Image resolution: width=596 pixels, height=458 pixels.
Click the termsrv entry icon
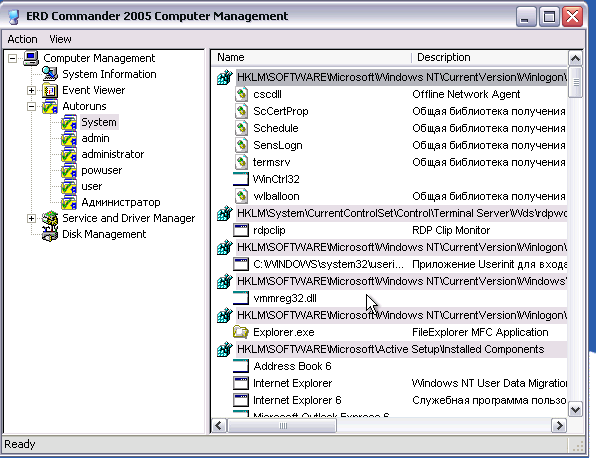241,162
